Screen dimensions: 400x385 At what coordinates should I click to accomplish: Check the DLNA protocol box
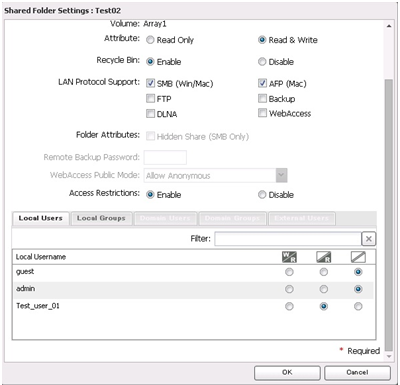pyautogui.click(x=150, y=114)
